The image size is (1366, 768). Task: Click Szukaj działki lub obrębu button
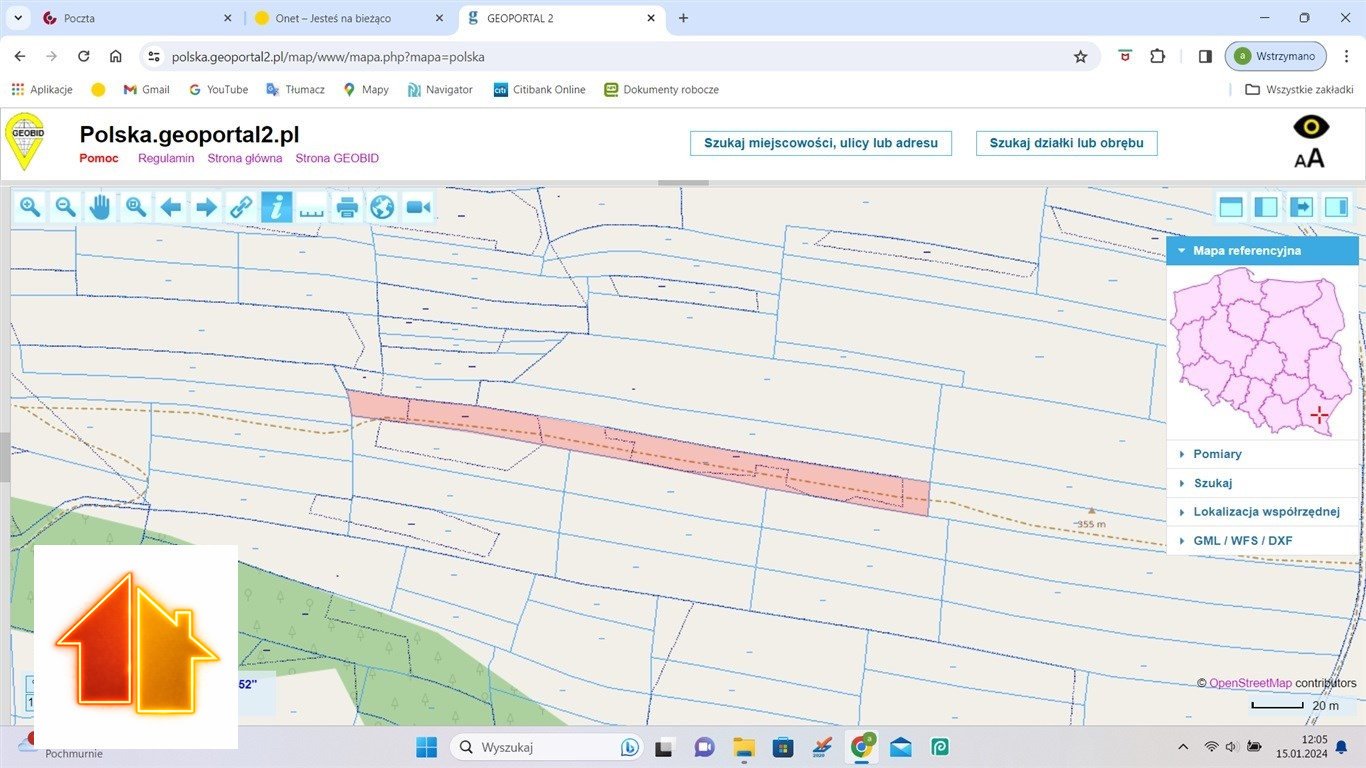coord(1066,143)
